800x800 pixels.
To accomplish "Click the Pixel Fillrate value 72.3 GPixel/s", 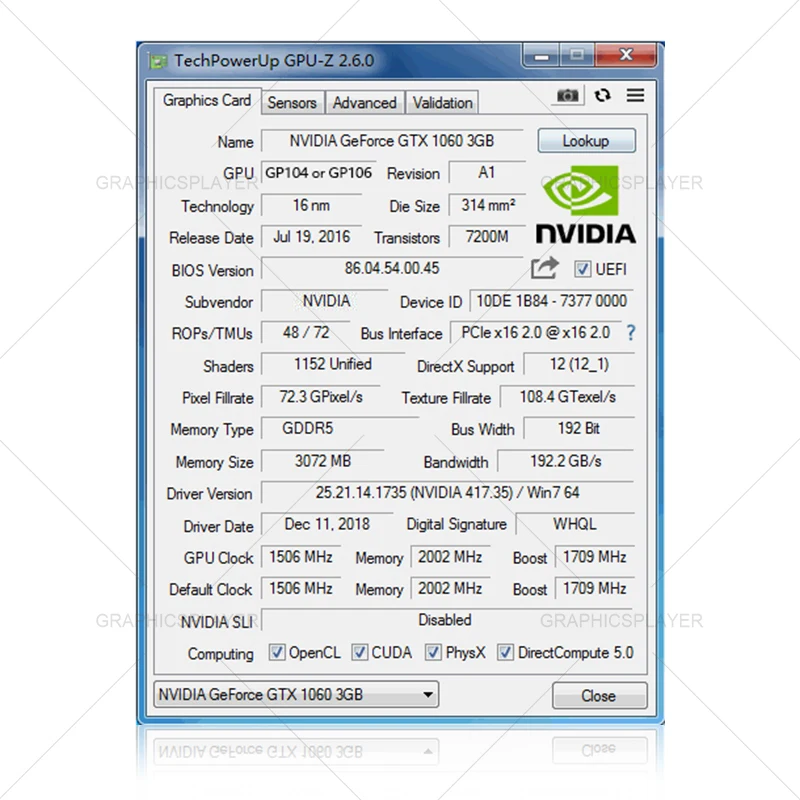I will [321, 397].
